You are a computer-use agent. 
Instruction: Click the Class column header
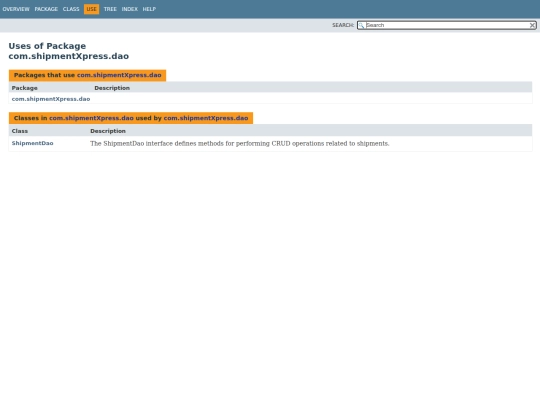(x=20, y=131)
